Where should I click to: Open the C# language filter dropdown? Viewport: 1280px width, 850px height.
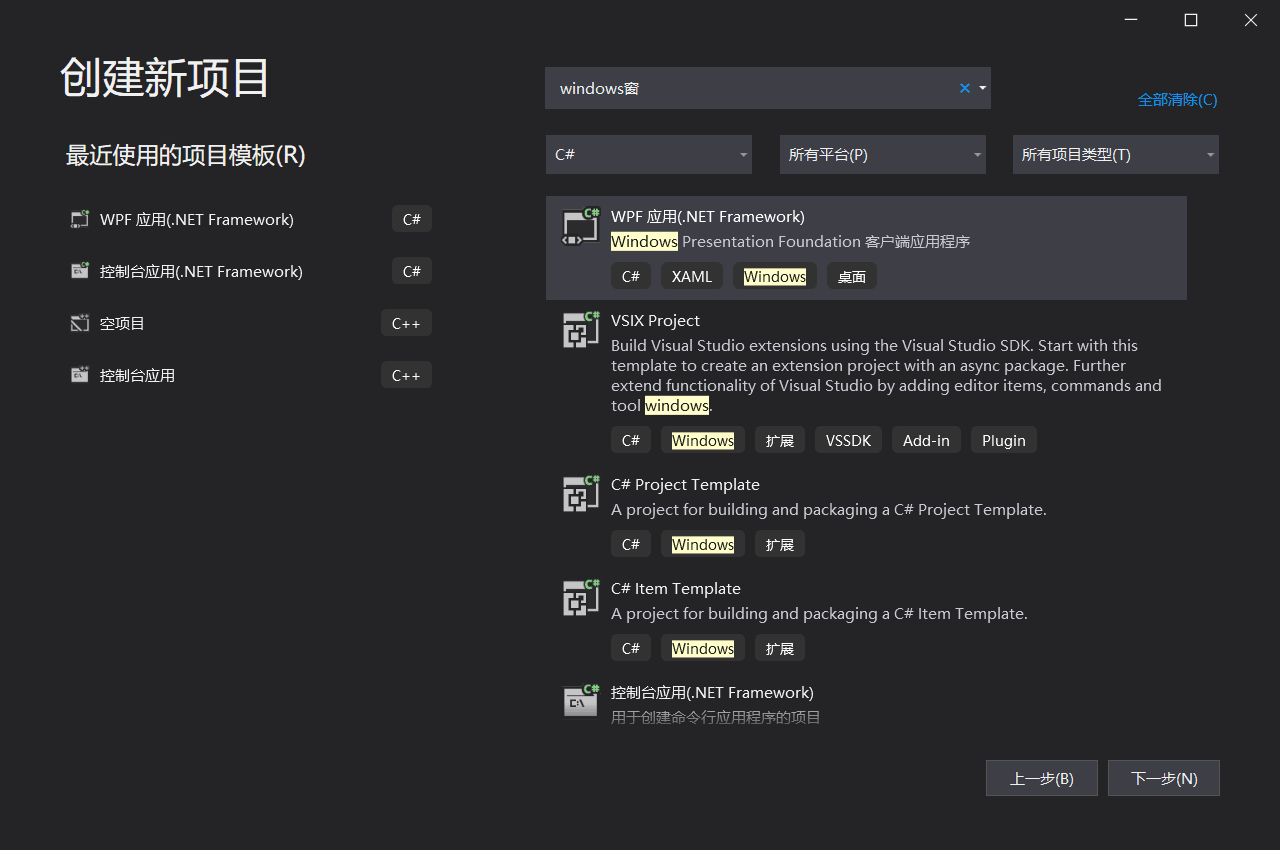click(649, 155)
